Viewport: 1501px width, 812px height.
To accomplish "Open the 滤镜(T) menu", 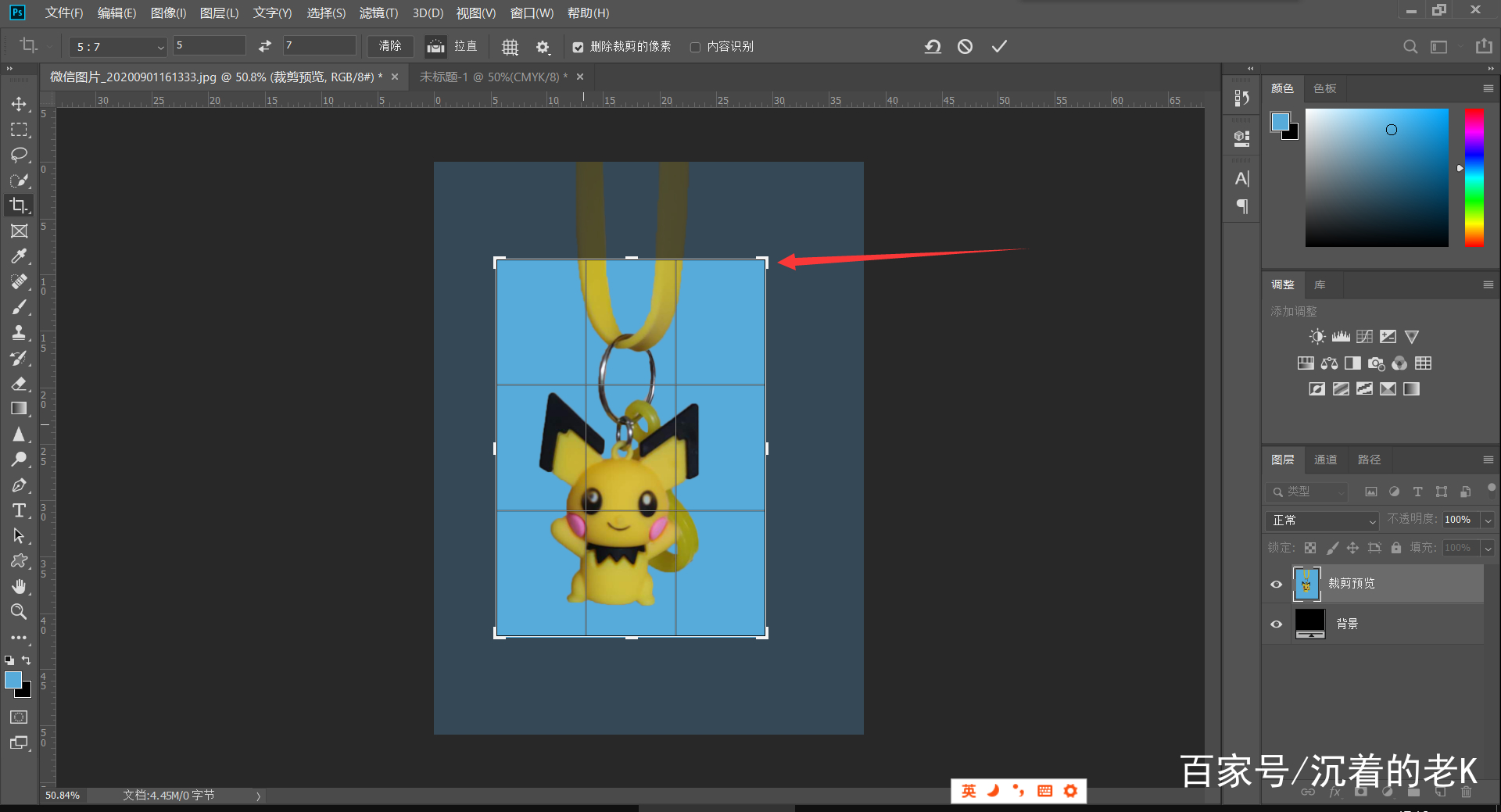I will tap(378, 13).
